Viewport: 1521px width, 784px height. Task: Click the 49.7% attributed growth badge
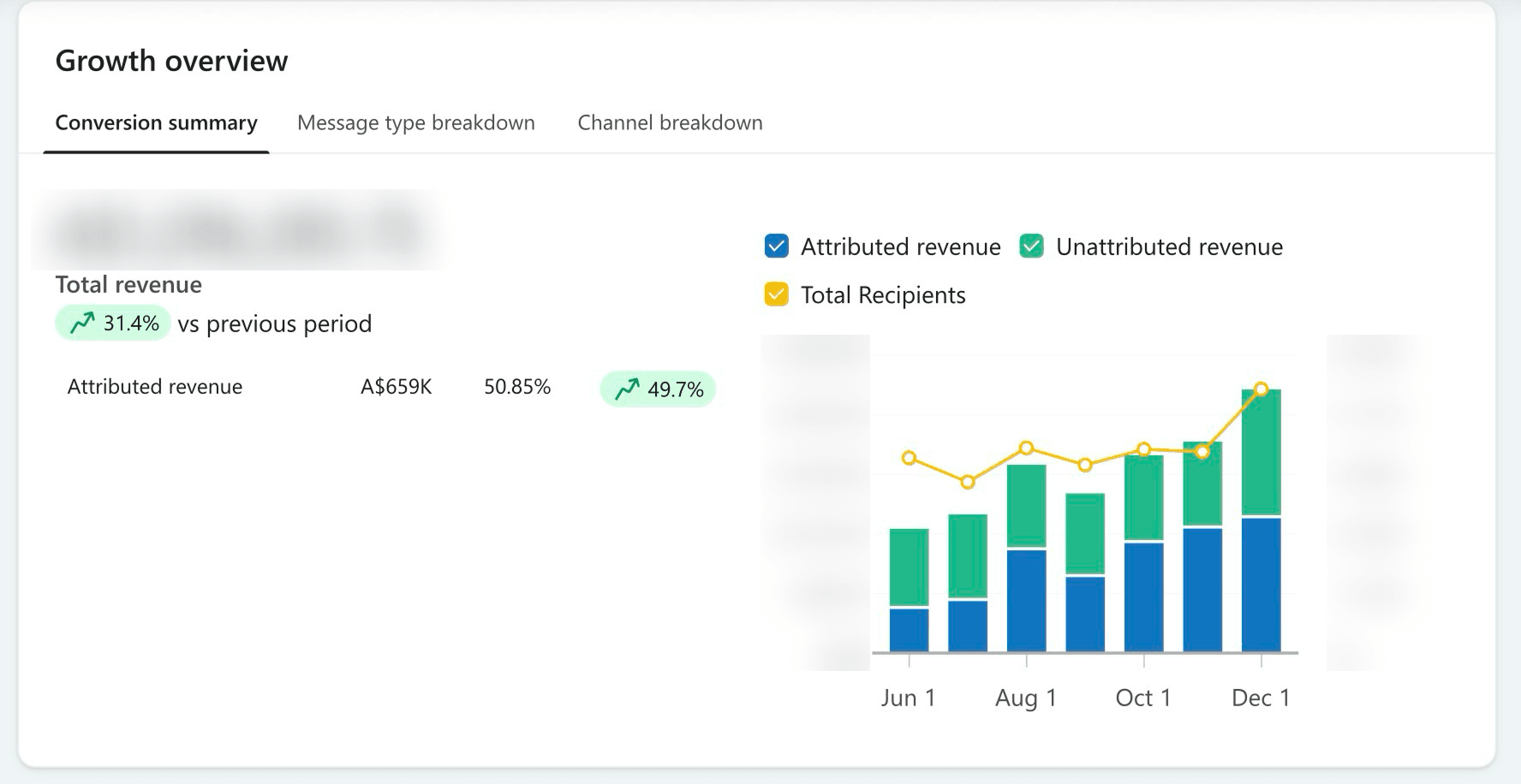(x=658, y=389)
